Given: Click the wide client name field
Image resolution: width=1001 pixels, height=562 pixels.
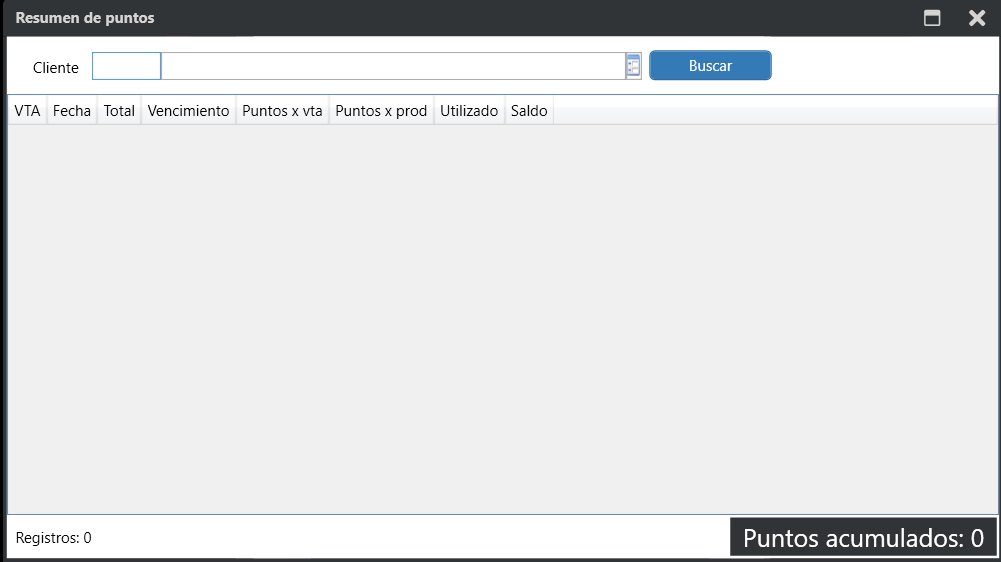Looking at the screenshot, I should click(393, 67).
